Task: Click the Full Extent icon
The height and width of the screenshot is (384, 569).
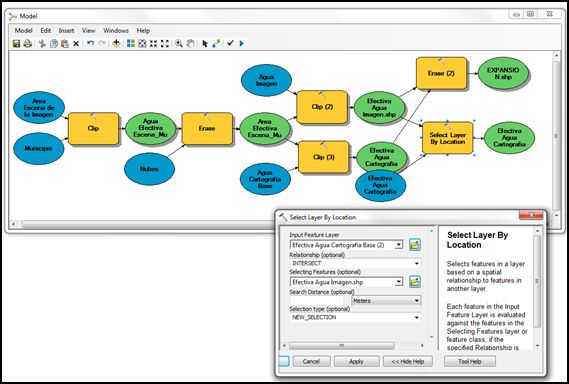Action: (x=142, y=44)
